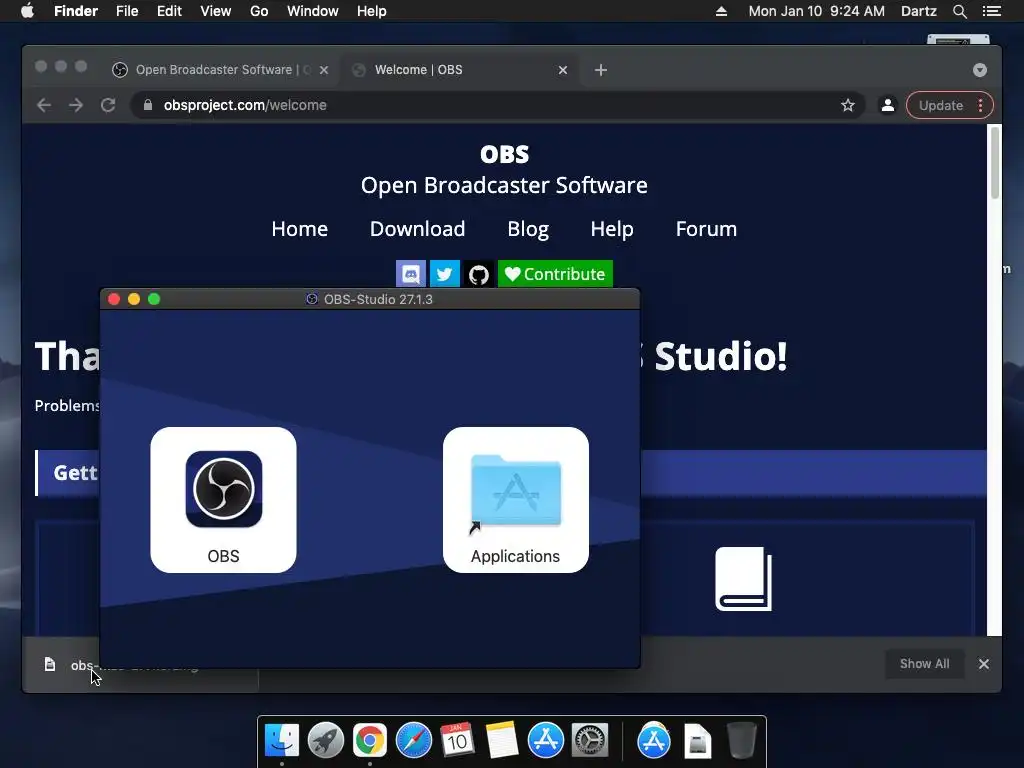The image size is (1024, 768).
Task: Close the Open Broadcaster Software tab
Action: tap(324, 70)
